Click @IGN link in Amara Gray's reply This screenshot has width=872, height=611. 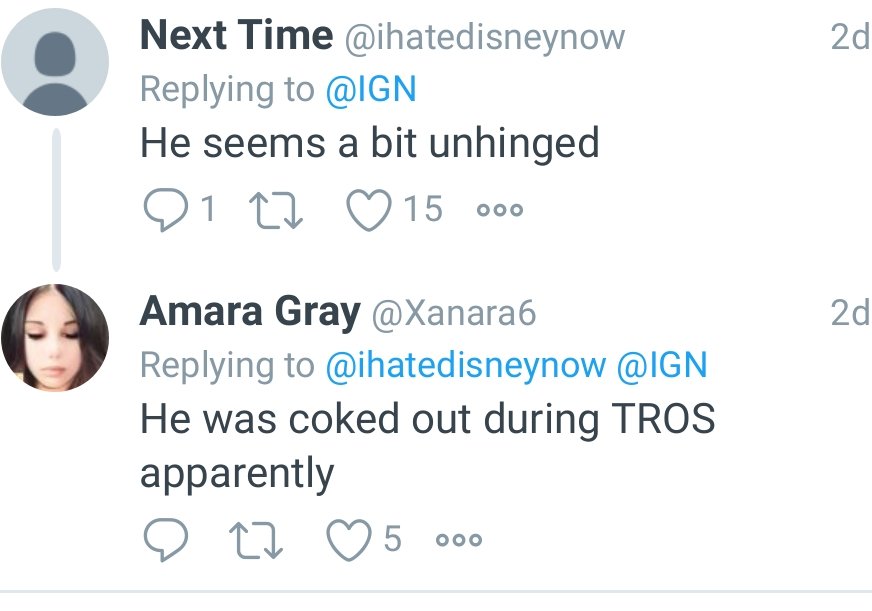[x=662, y=366]
